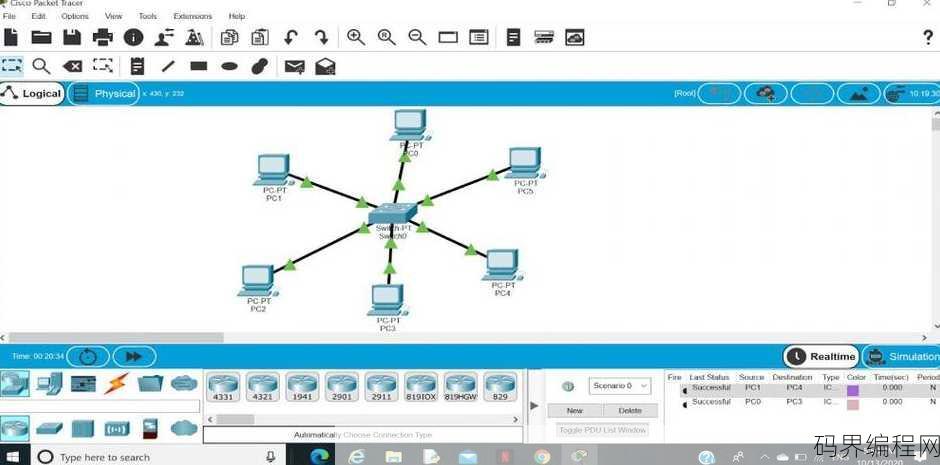This screenshot has width=940, height=465.
Task: Open the Edit menu
Action: (38, 16)
